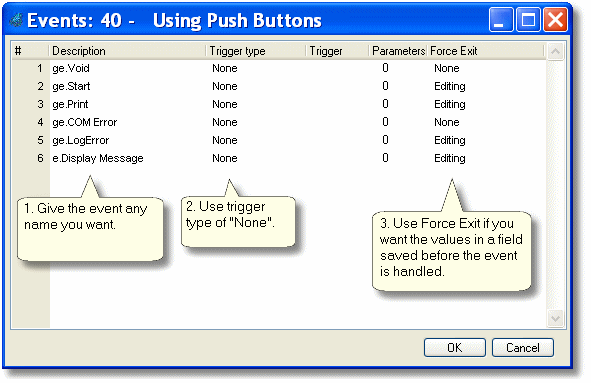Click the application icon in title bar

16,20
